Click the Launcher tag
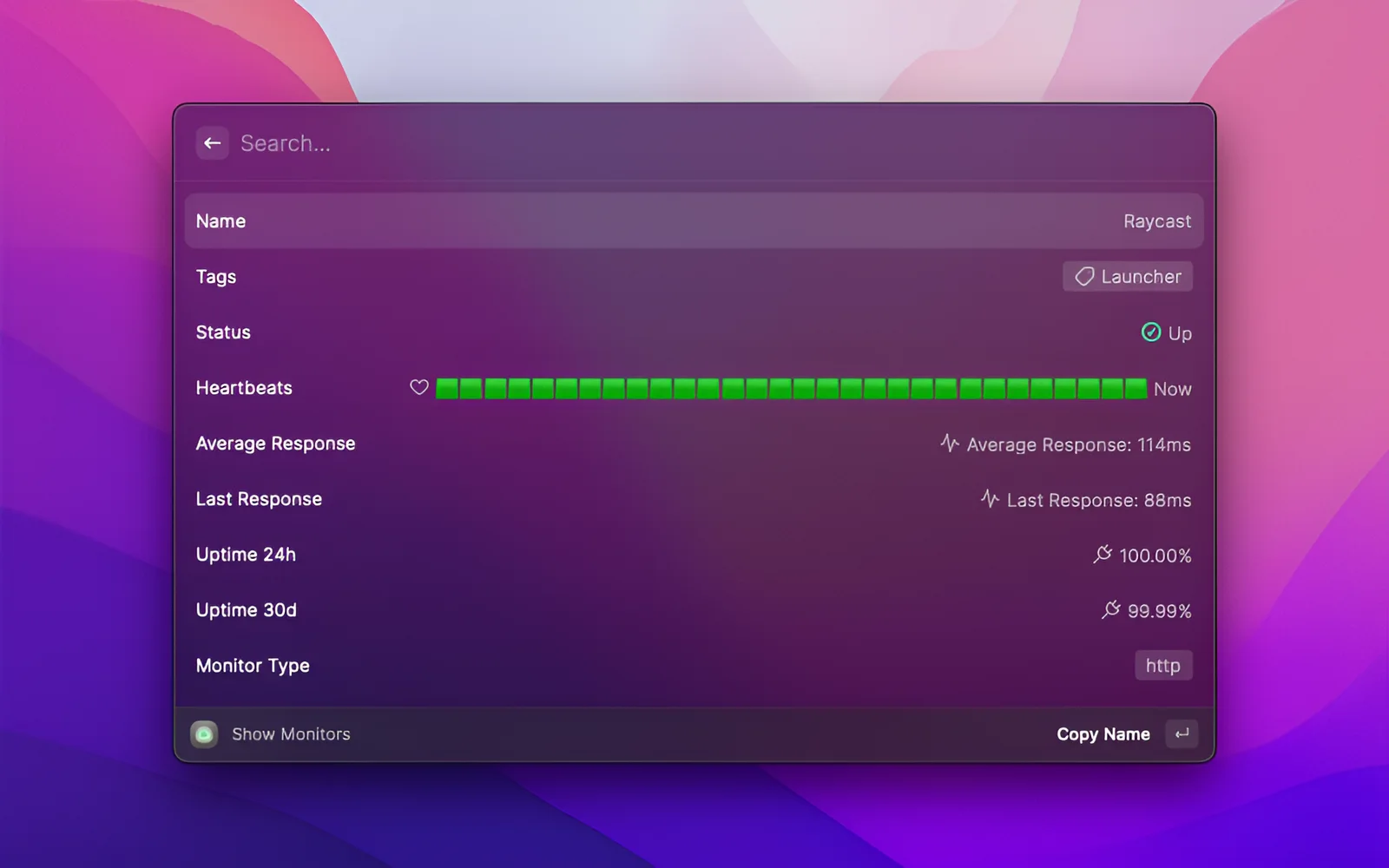Screen dimensions: 1389x868 1128,277
